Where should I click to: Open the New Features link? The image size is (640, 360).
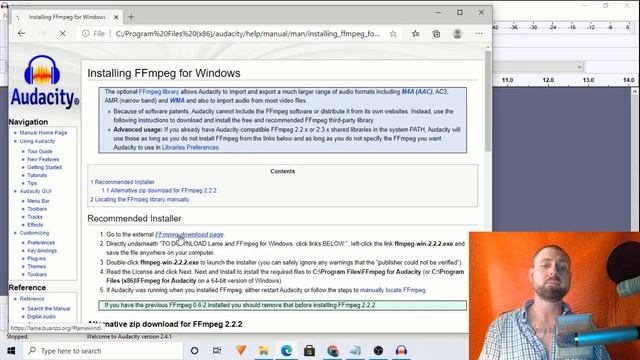click(43, 159)
